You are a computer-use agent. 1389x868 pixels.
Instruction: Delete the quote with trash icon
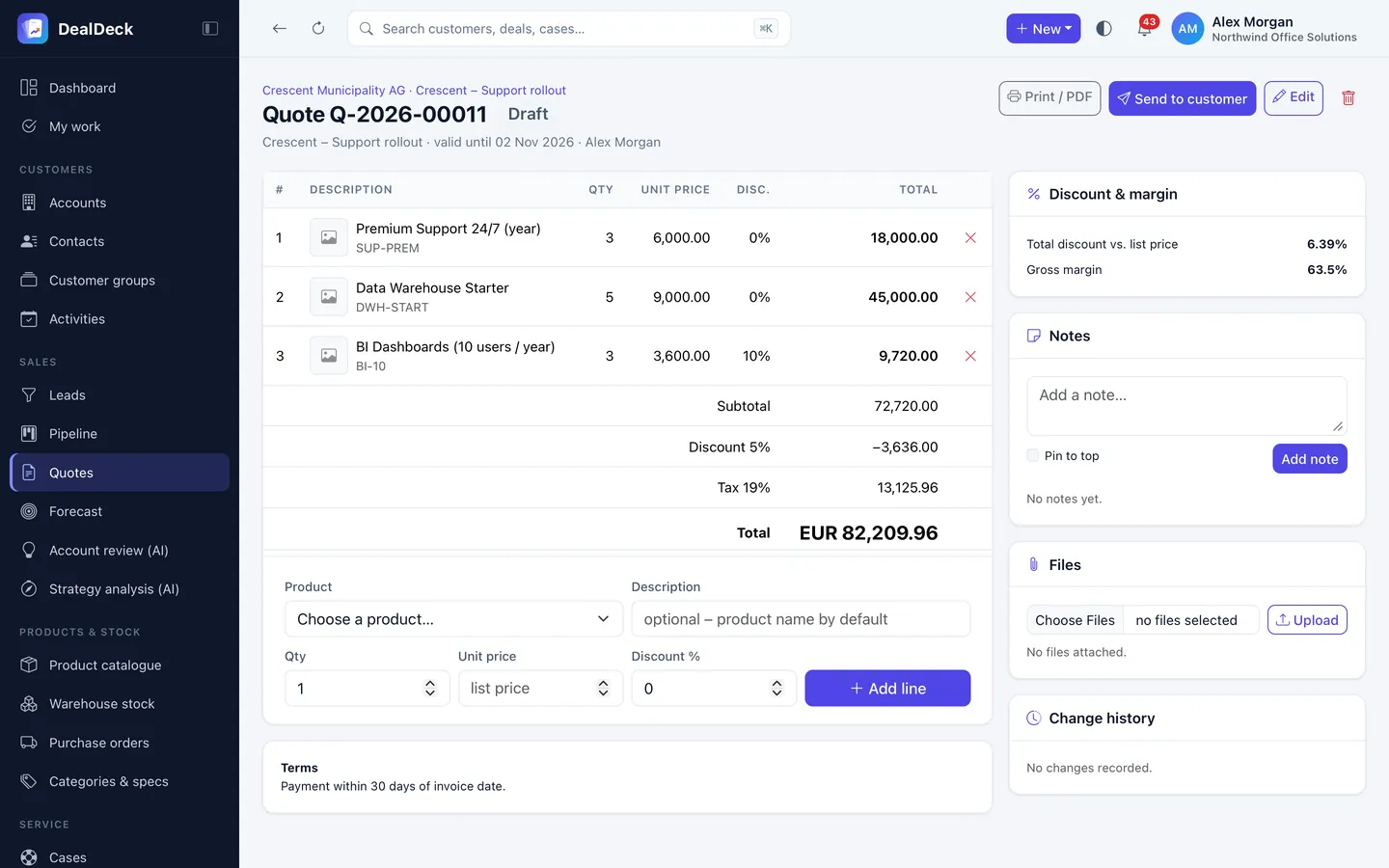pyautogui.click(x=1348, y=97)
